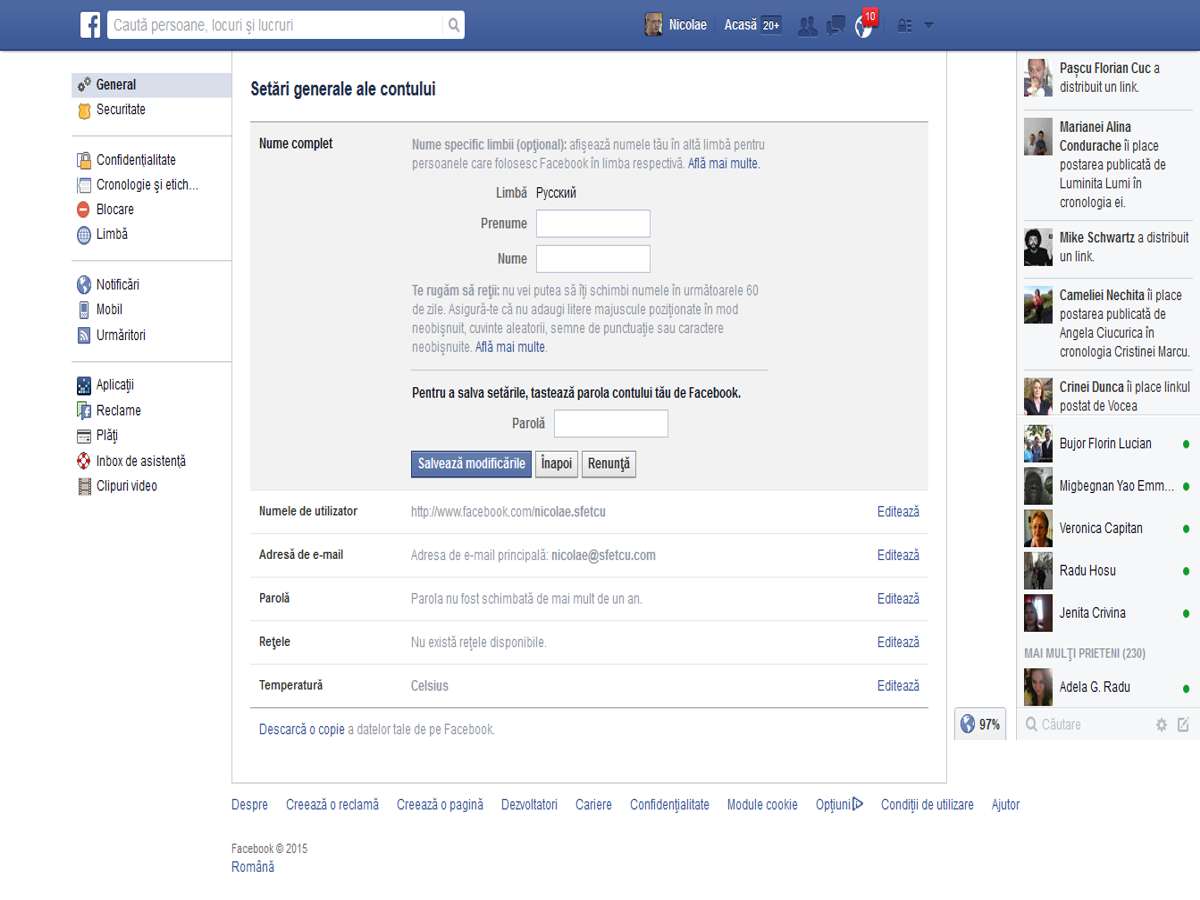The height and width of the screenshot is (900, 1200).
Task: Open account menu dropdown arrow in top bar
Action: pos(929,26)
